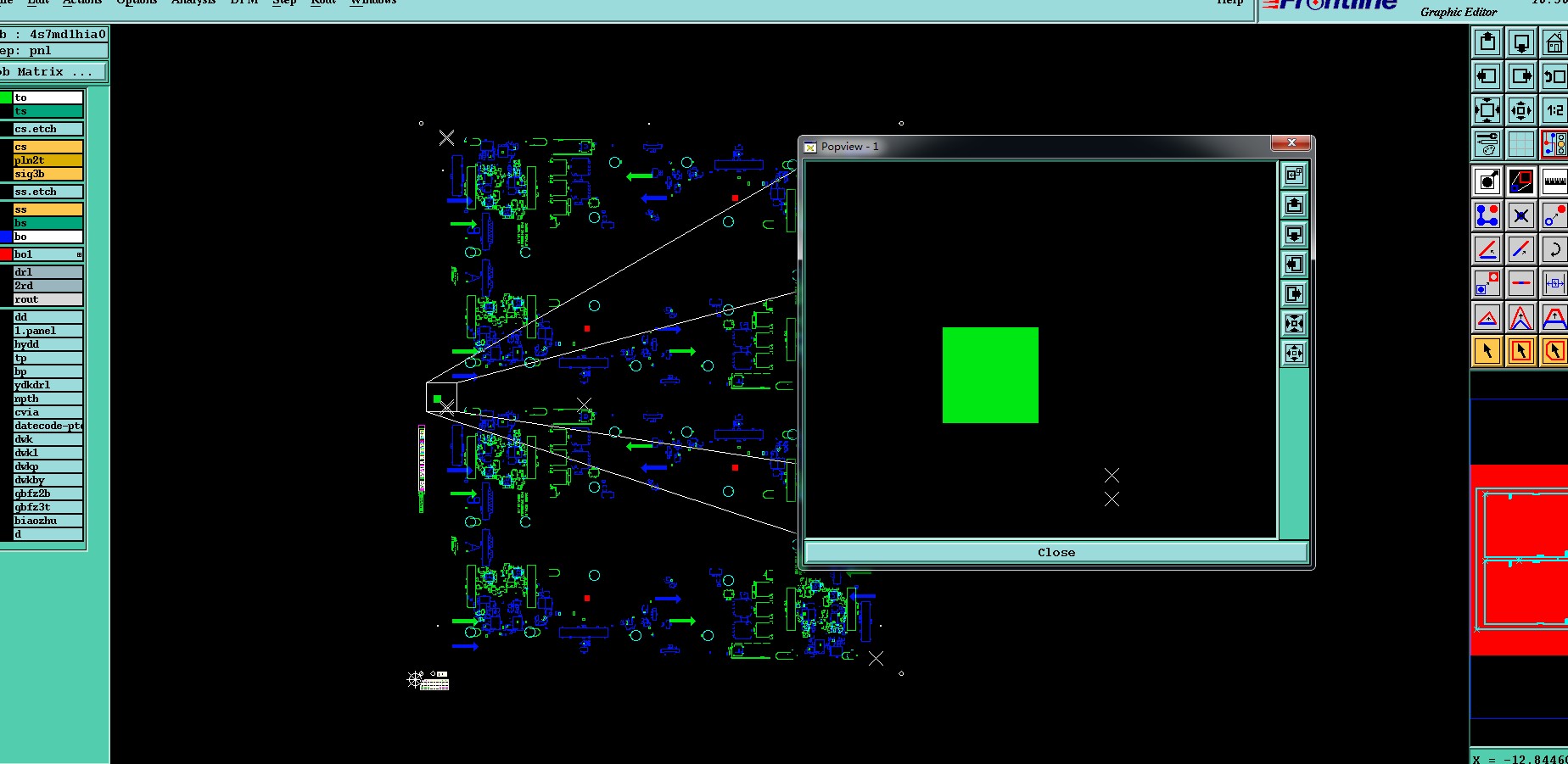Pan left inside the Popview window
Image resolution: width=1568 pixels, height=764 pixels.
click(x=1294, y=265)
